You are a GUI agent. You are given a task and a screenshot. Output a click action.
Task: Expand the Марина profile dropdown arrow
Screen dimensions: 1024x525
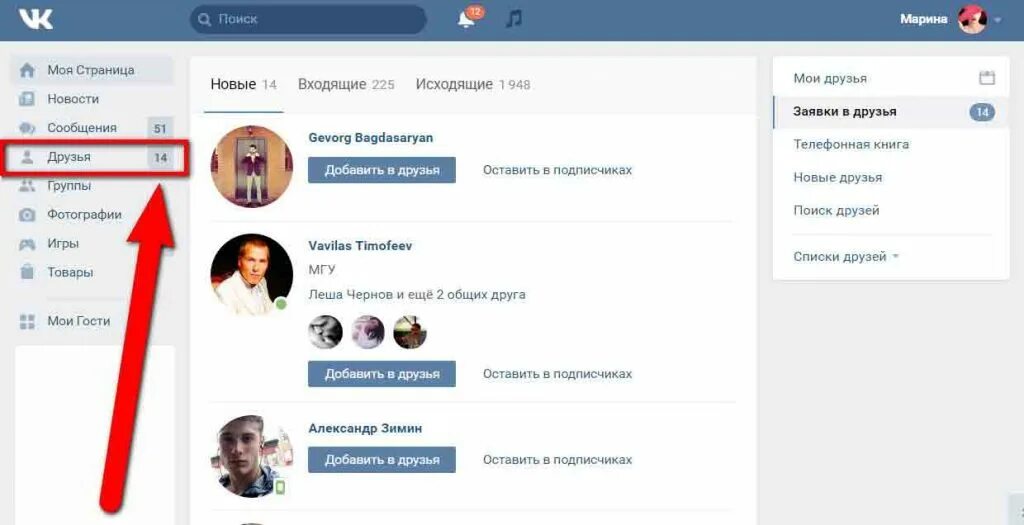(x=997, y=20)
